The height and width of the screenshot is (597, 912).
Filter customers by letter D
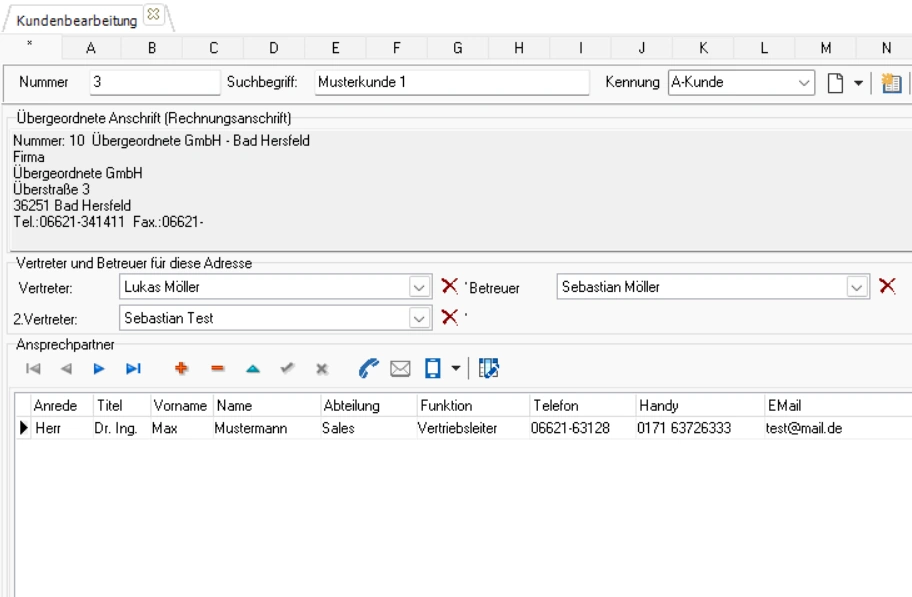[274, 48]
